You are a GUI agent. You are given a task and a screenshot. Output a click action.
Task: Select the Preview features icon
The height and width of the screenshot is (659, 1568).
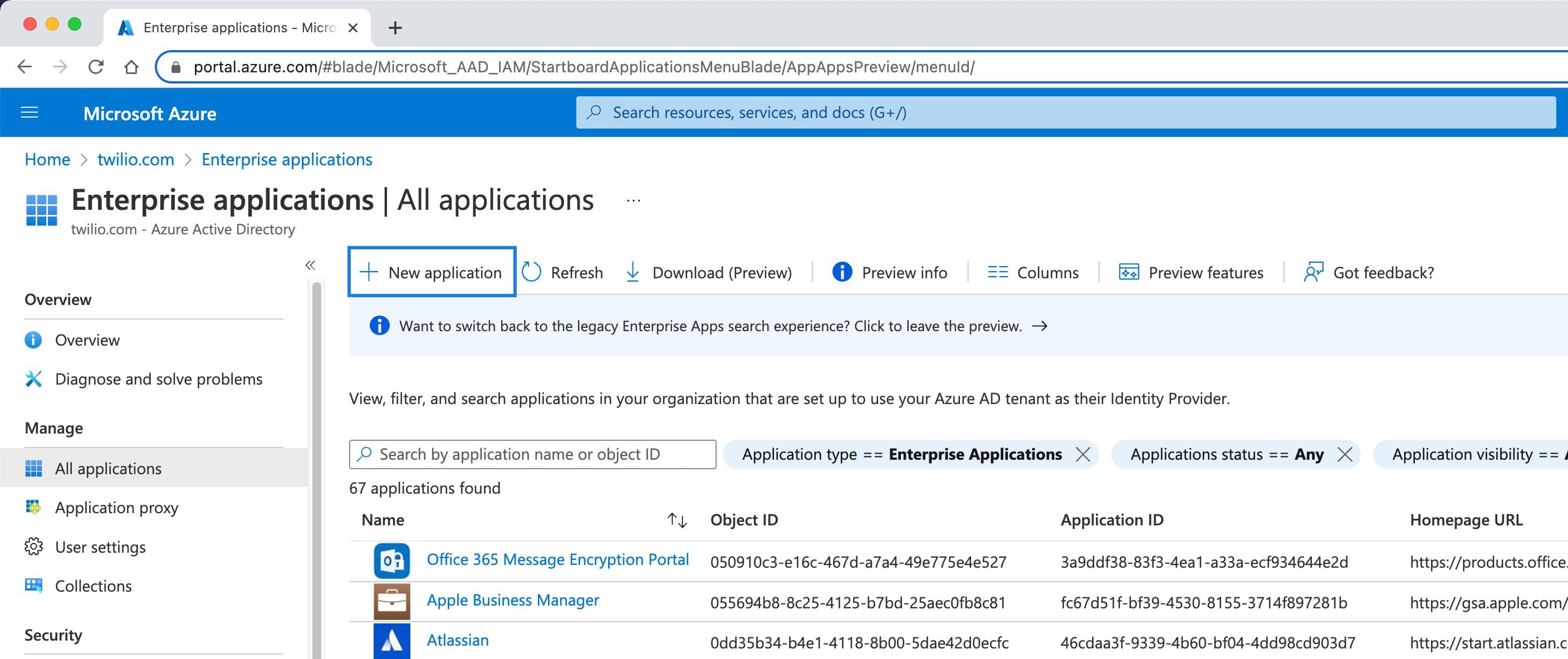click(x=1129, y=272)
